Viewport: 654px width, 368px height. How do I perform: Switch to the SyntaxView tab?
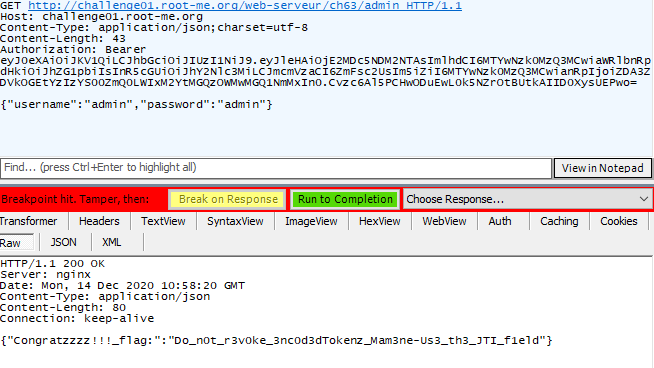tap(235, 221)
